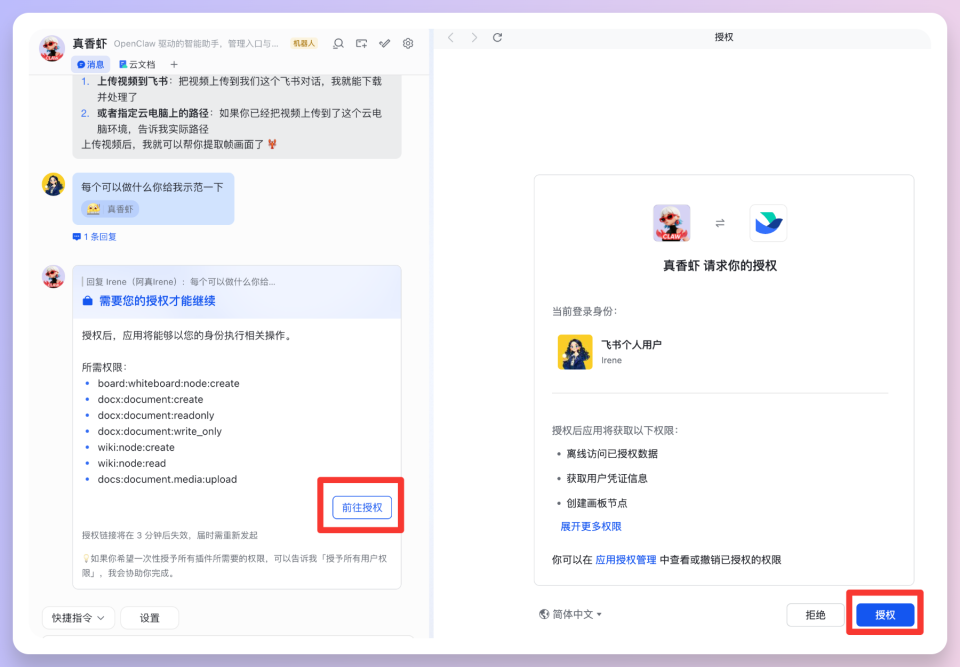960x667 pixels.
Task: Click the 拒绝 reject button
Action: [815, 614]
